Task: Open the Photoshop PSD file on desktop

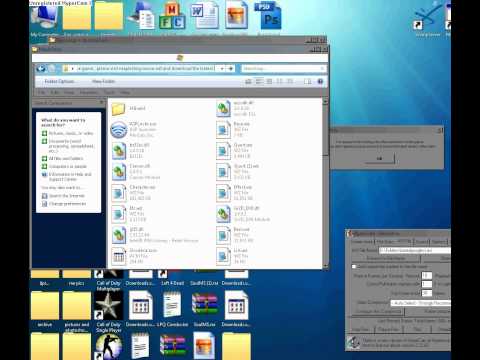Action: (268, 15)
